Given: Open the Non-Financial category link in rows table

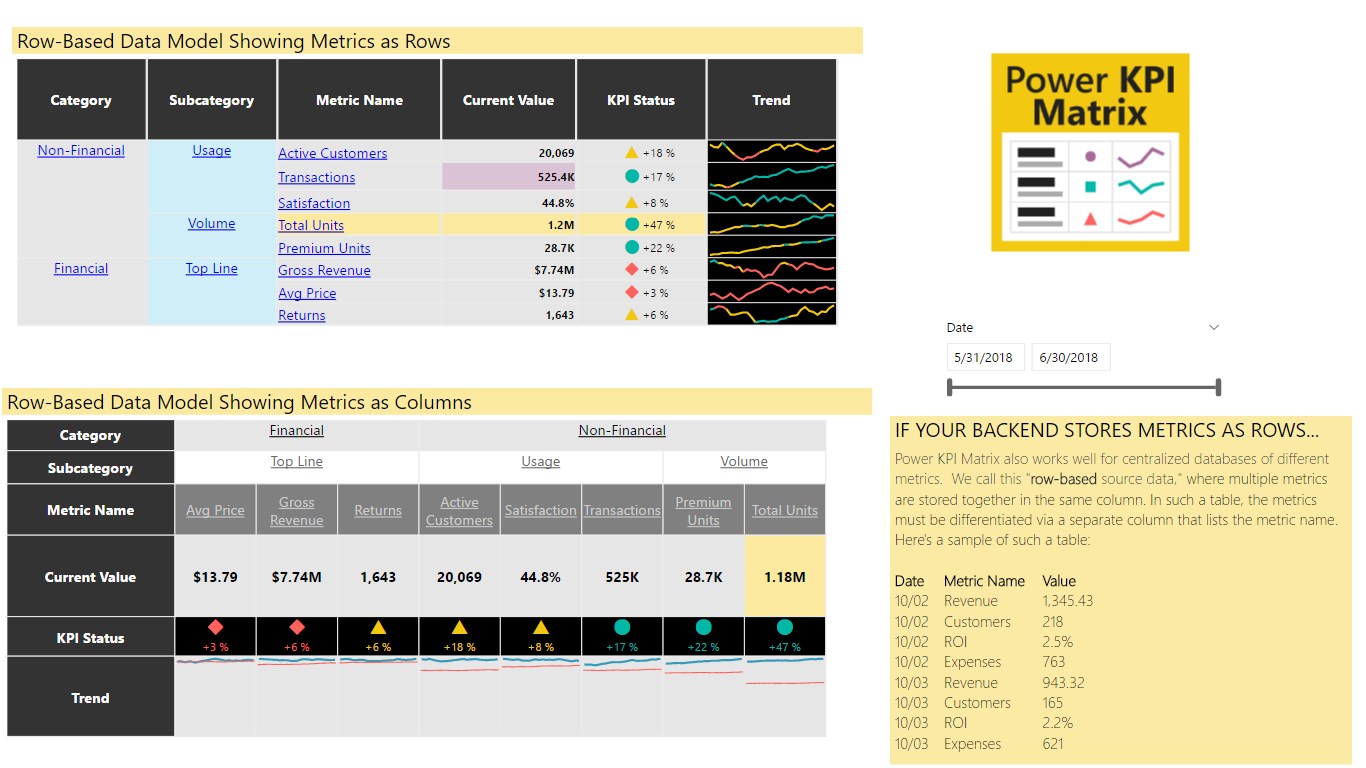Looking at the screenshot, I should (81, 150).
